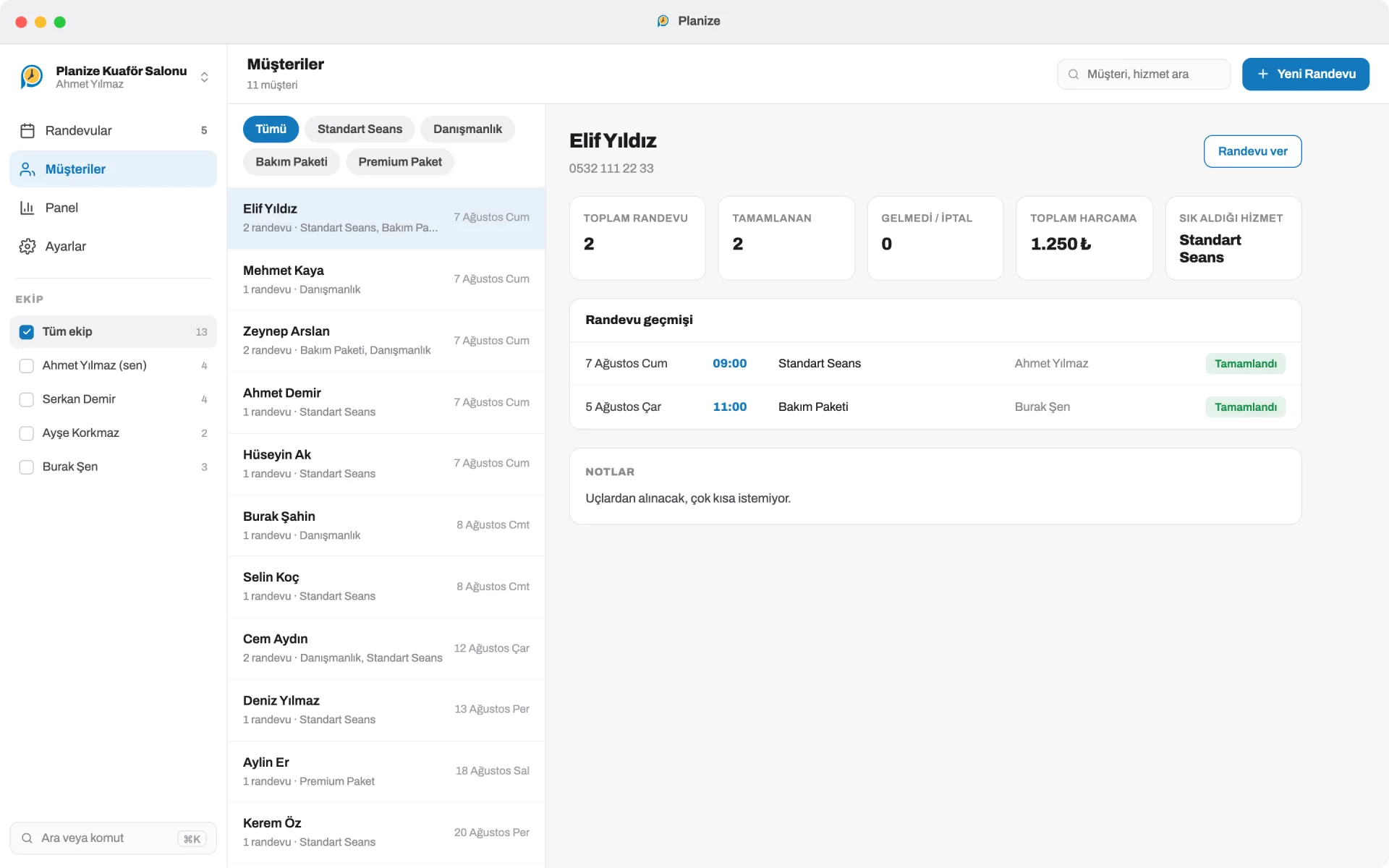Select customer Deniz Yılmaz
The width and height of the screenshot is (1389, 868).
point(386,710)
